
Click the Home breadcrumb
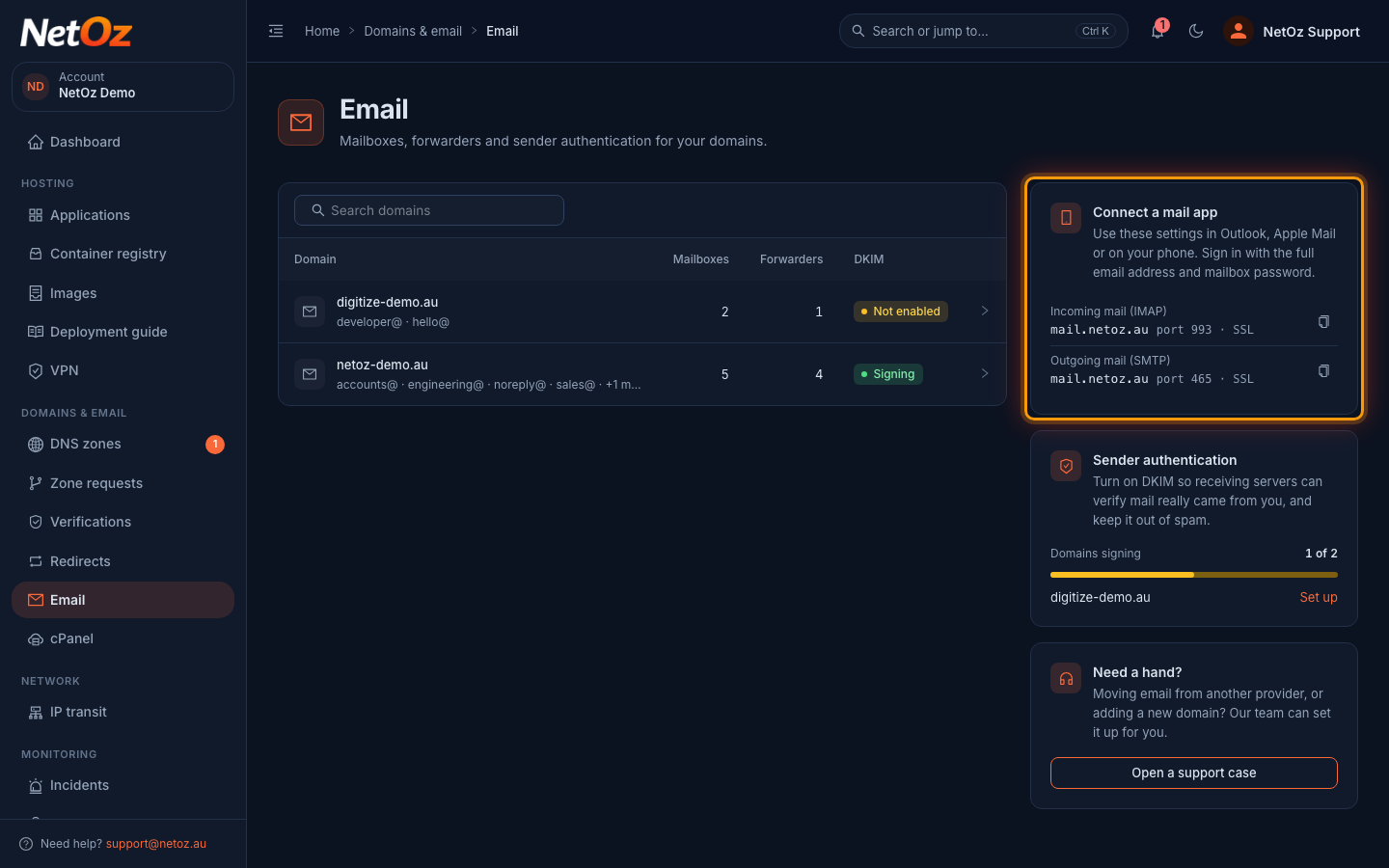pos(322,31)
